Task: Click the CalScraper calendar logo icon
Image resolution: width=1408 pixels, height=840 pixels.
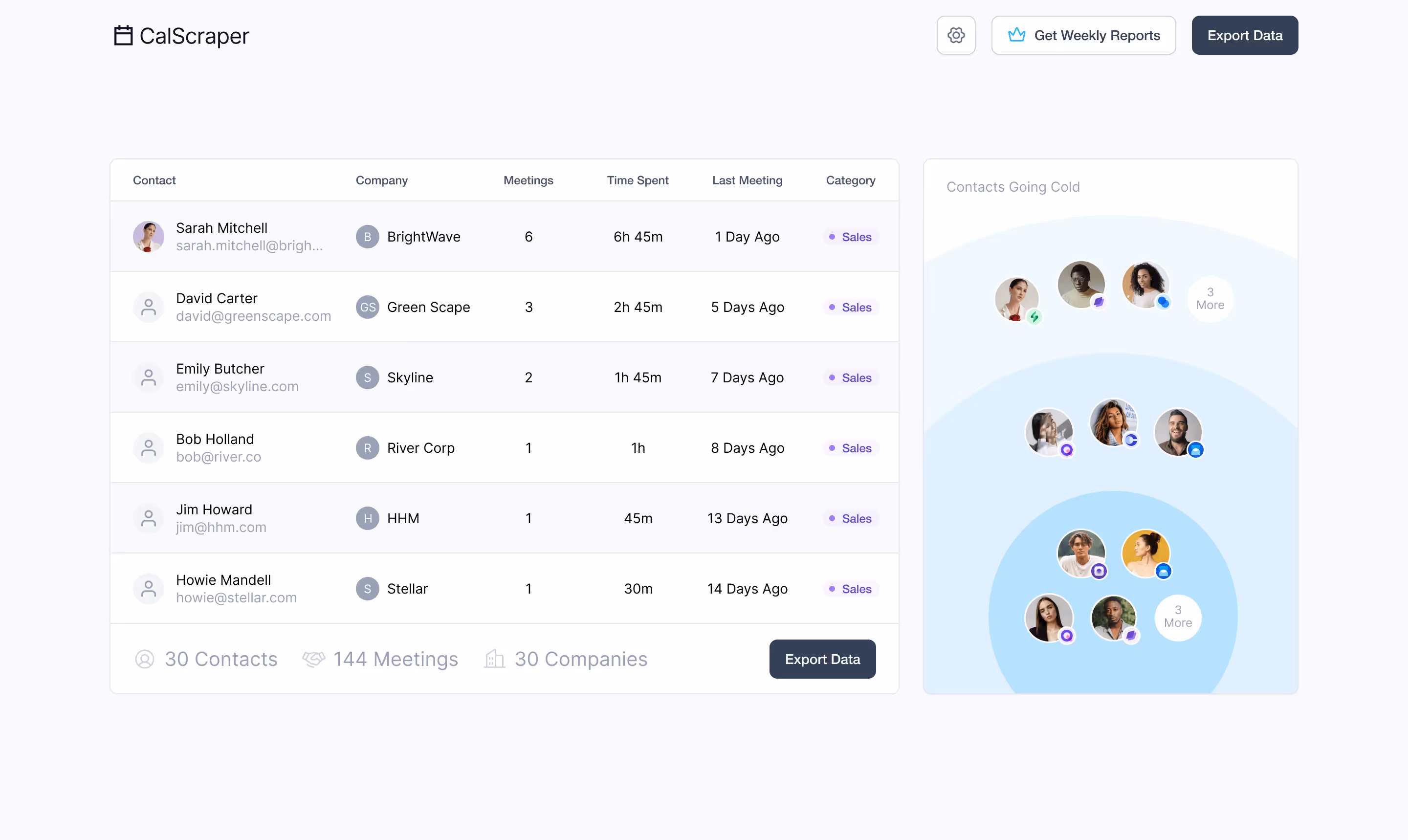Action: point(123,35)
